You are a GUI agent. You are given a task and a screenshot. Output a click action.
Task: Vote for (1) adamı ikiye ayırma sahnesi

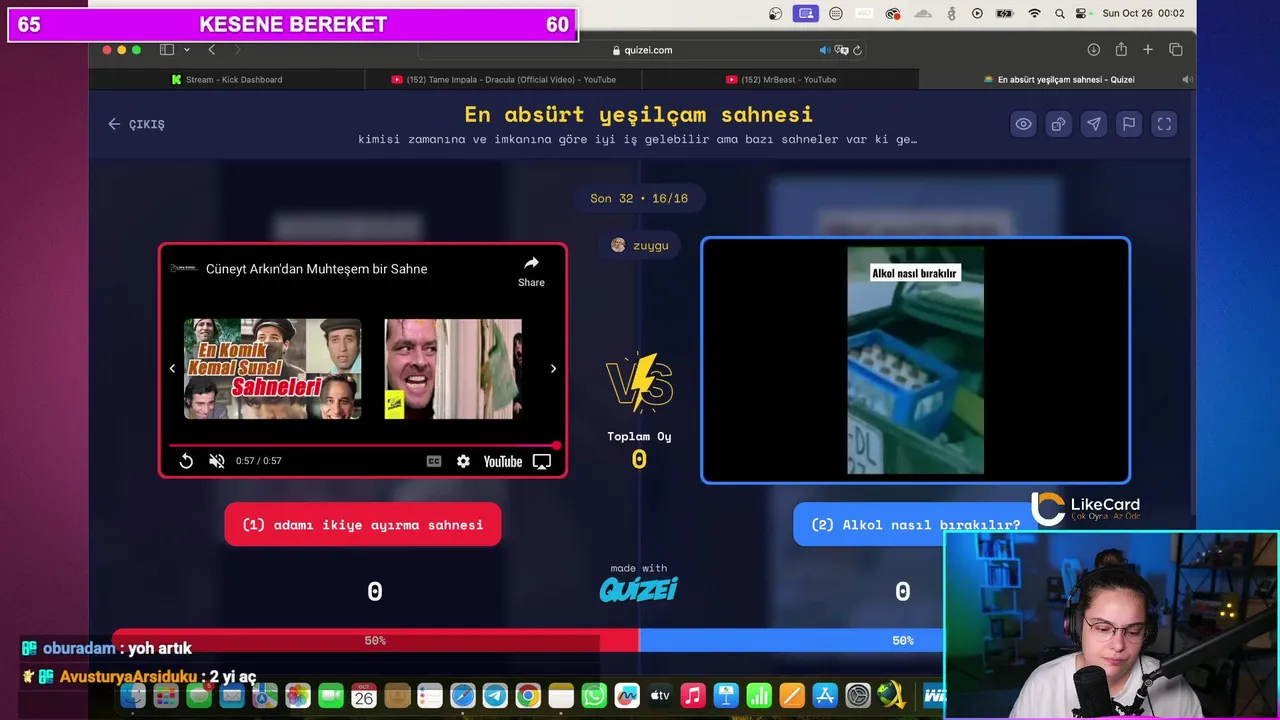coord(363,524)
